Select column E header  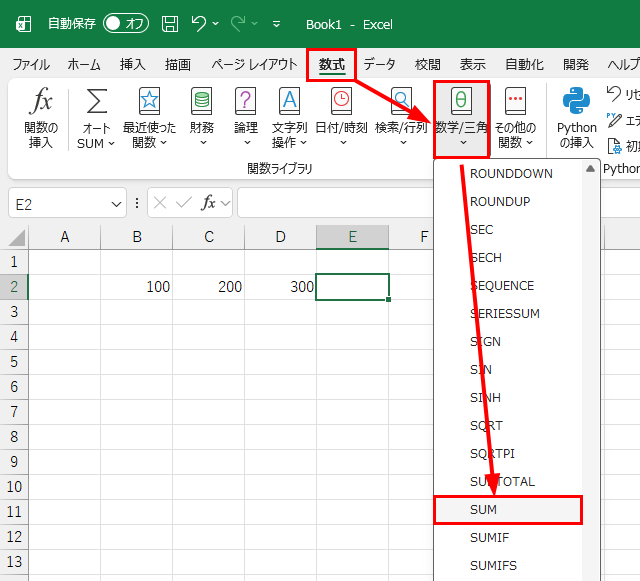353,237
